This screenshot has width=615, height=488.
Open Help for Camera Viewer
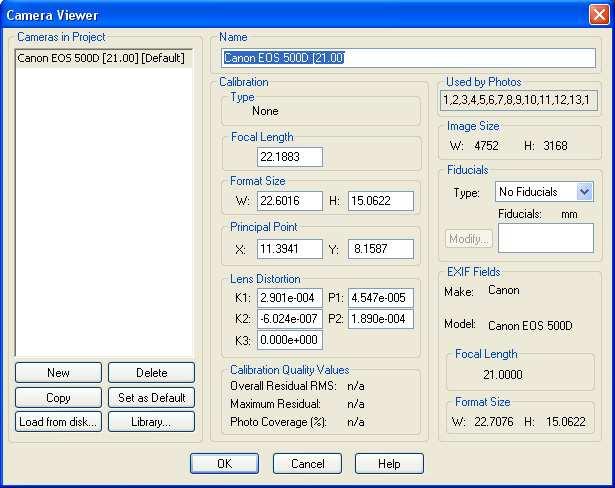(x=389, y=464)
